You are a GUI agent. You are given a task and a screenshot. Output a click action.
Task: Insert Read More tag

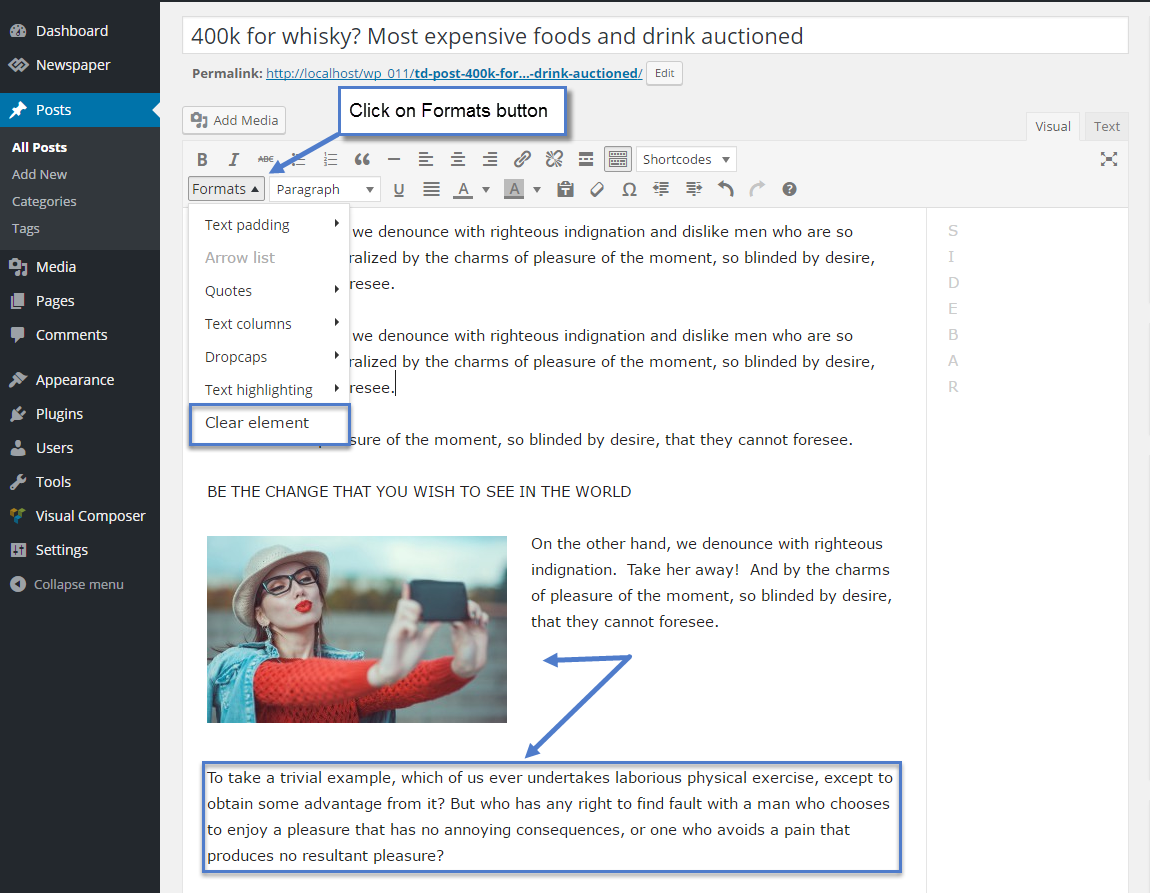pos(586,159)
